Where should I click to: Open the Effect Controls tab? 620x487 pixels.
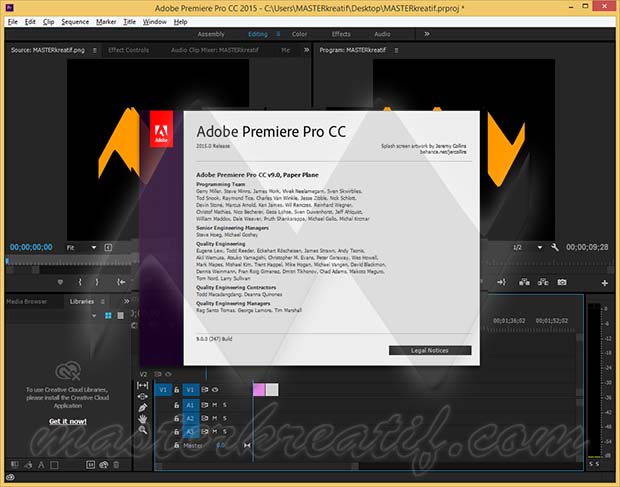[x=129, y=50]
